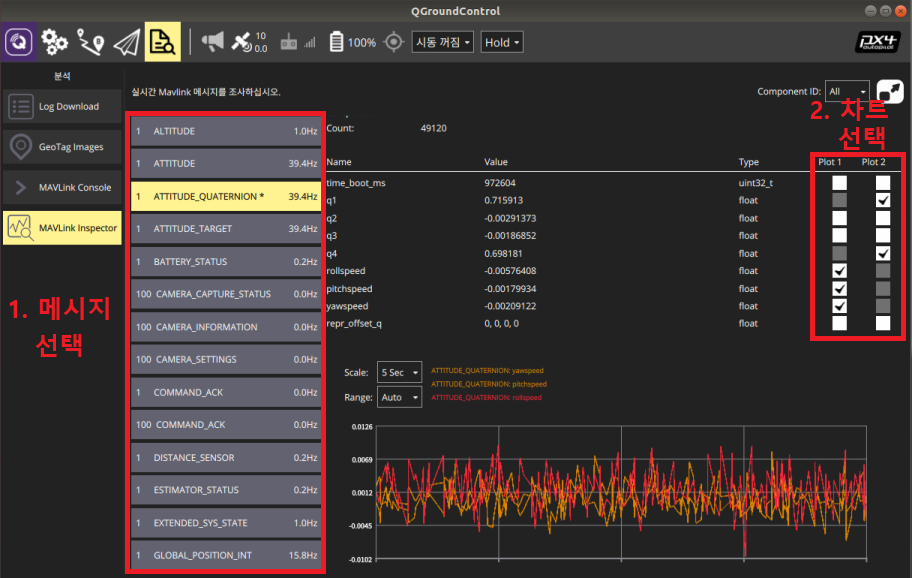Select the EXTENDED_SYS_STATE message
912x578 pixels.
tap(226, 523)
